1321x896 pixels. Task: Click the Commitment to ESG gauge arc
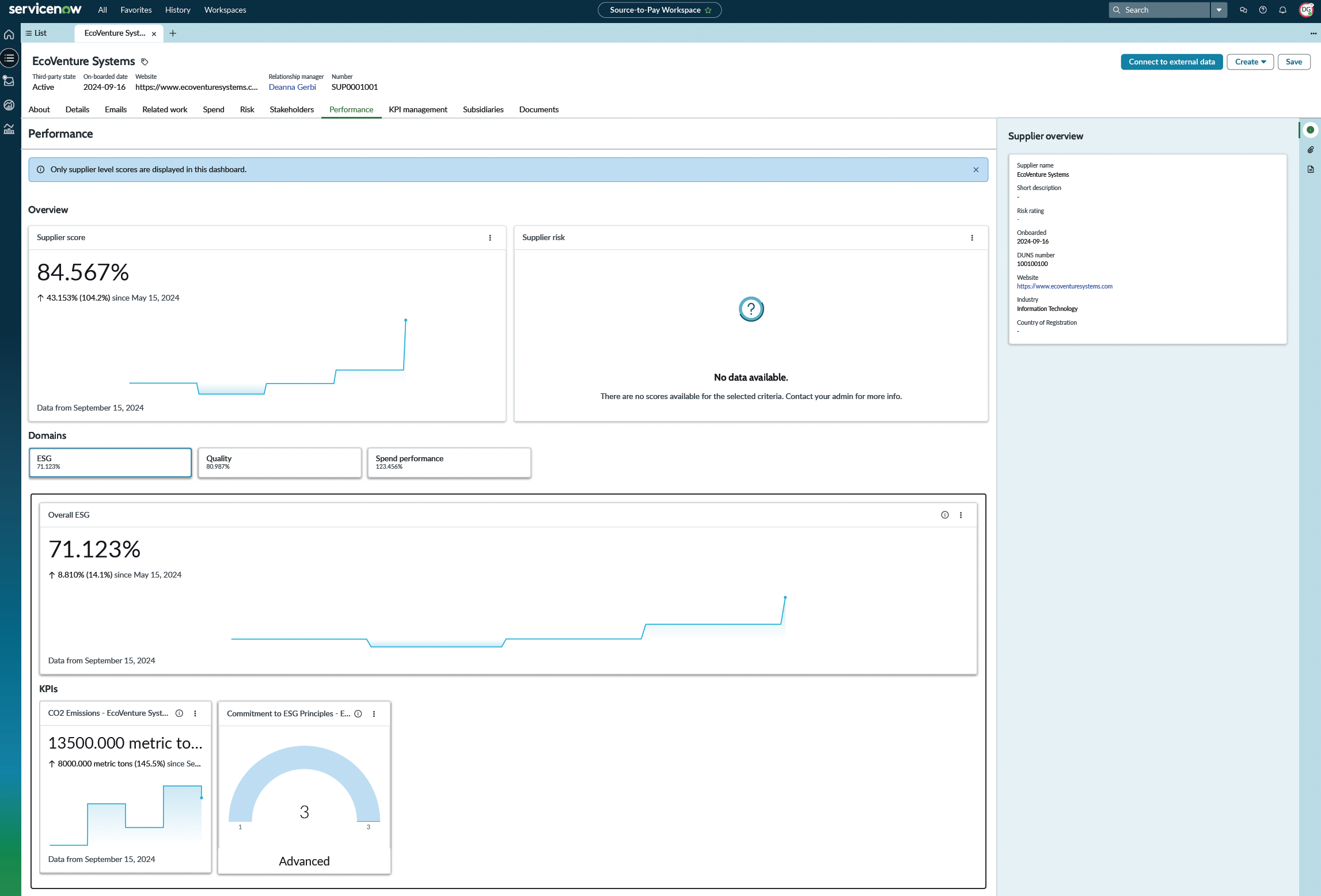pyautogui.click(x=304, y=757)
